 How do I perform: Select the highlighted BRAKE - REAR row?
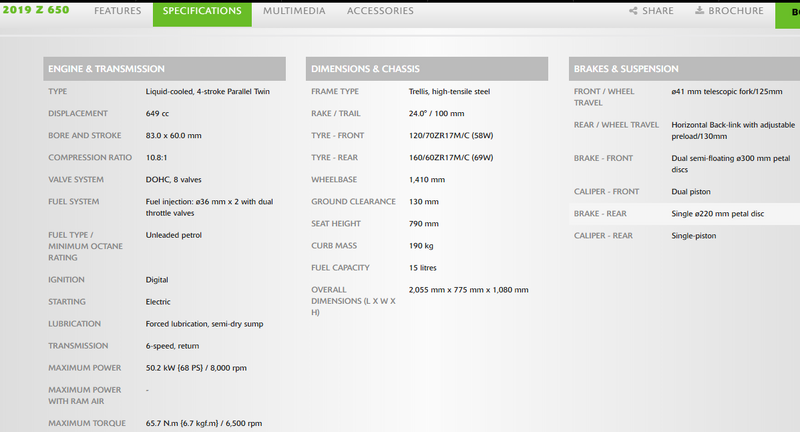[684, 214]
